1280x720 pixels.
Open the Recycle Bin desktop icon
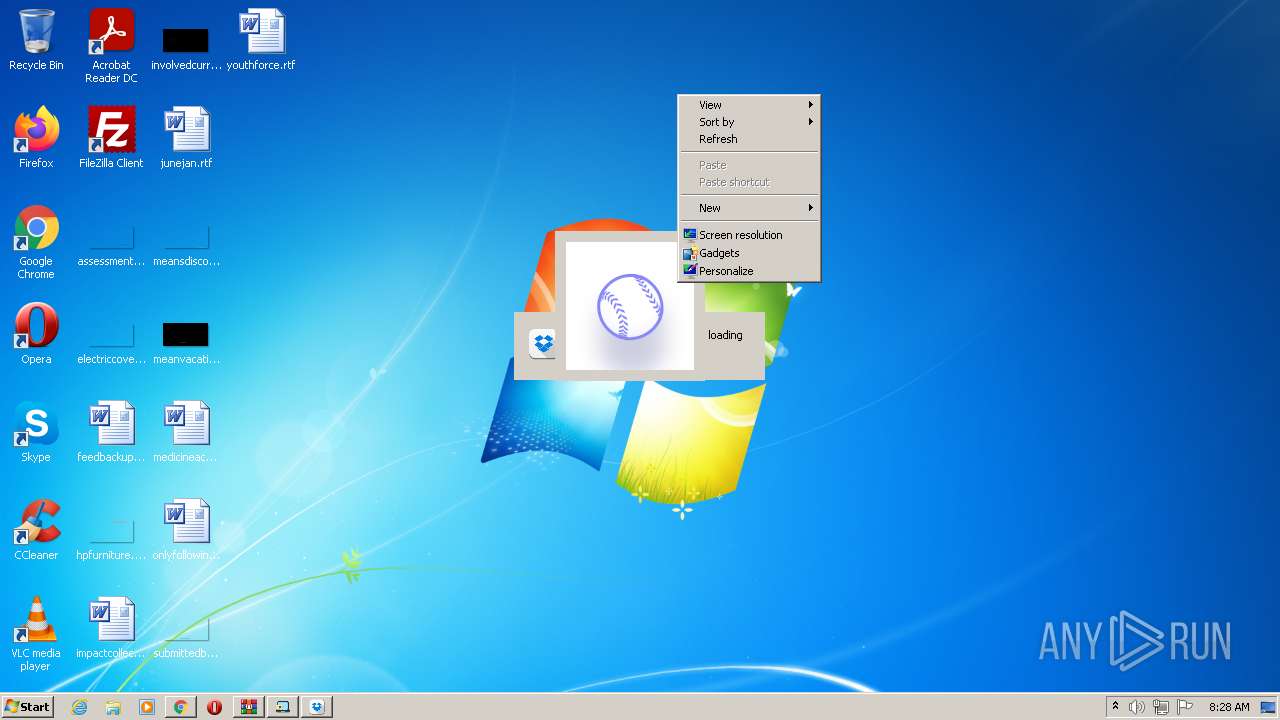coord(36,42)
